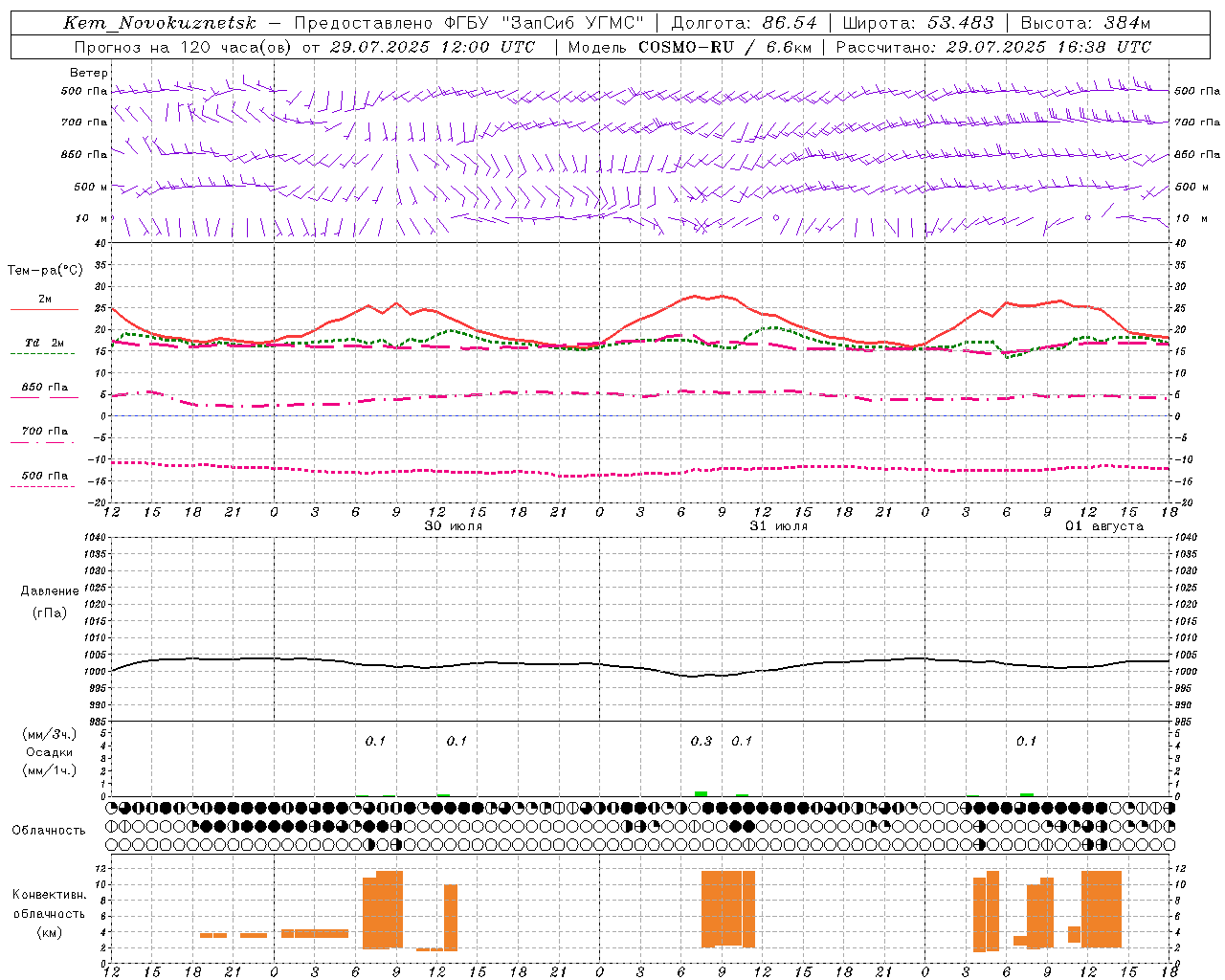Click the Ветер wind panel label
Screen dimensions: 1225x980
89,73
